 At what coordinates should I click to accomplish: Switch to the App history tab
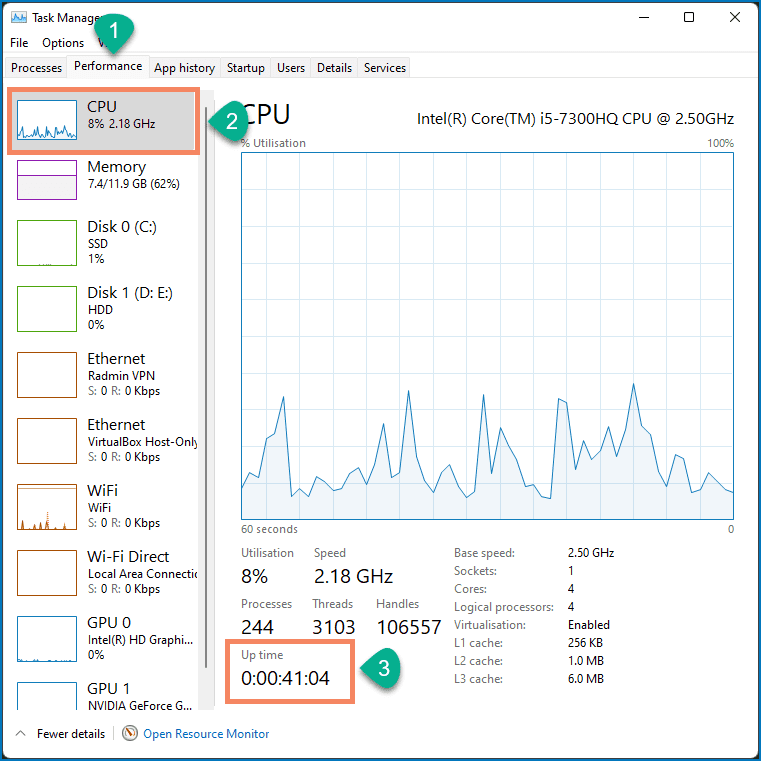184,68
